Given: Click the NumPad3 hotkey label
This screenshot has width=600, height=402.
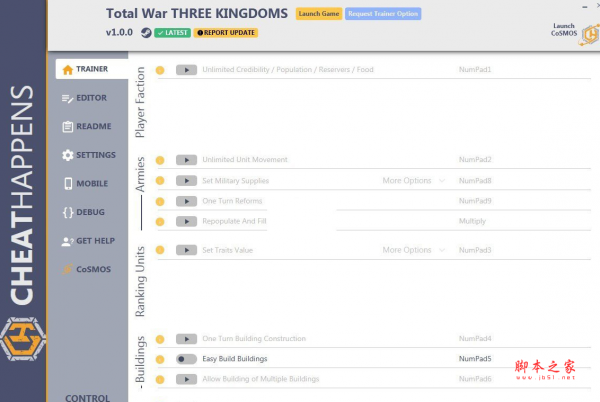Looking at the screenshot, I should tap(475, 250).
